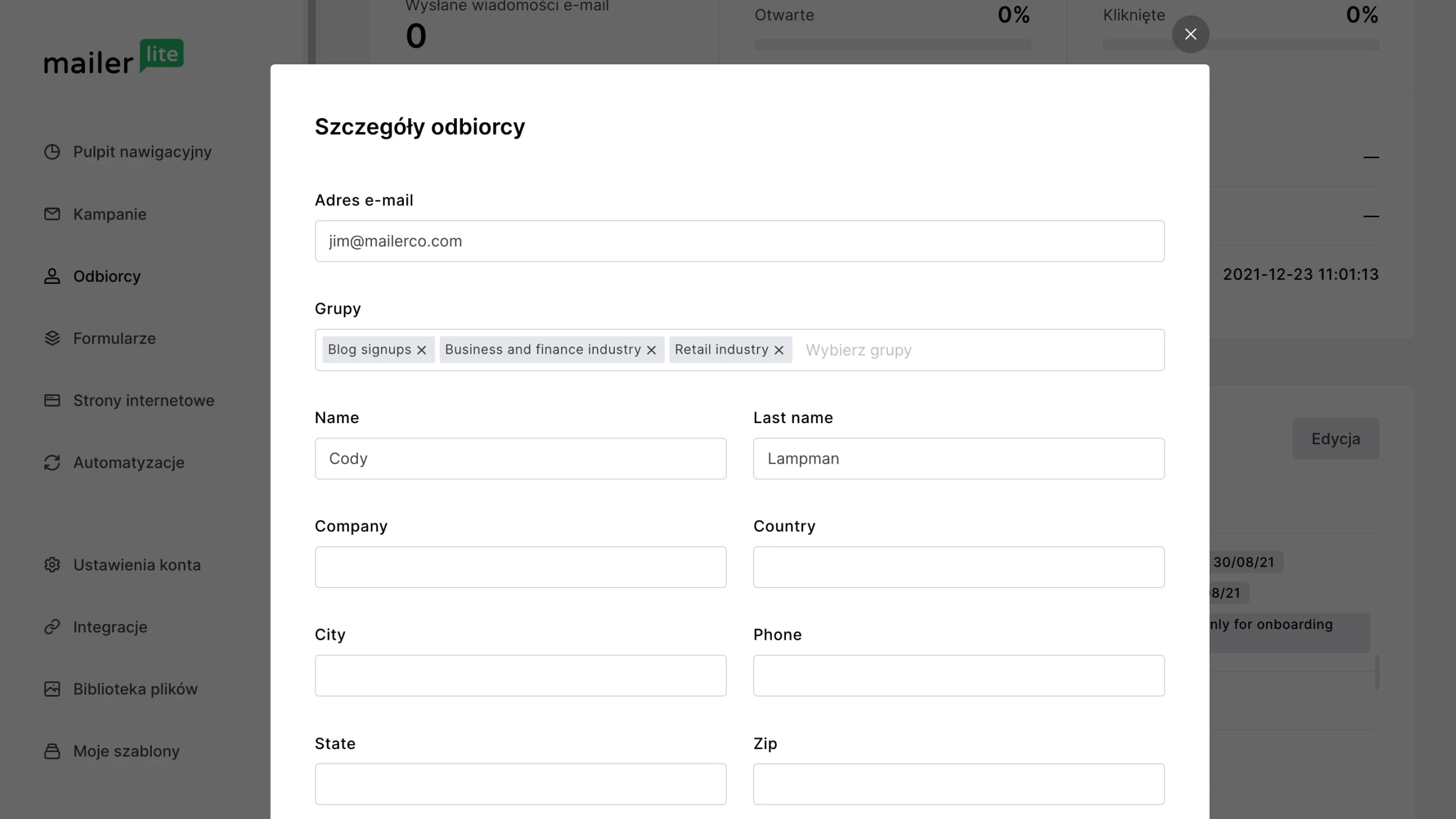Close the Szczegóły odbiorcy dialog
Viewport: 1456px width, 819px height.
[x=1190, y=34]
